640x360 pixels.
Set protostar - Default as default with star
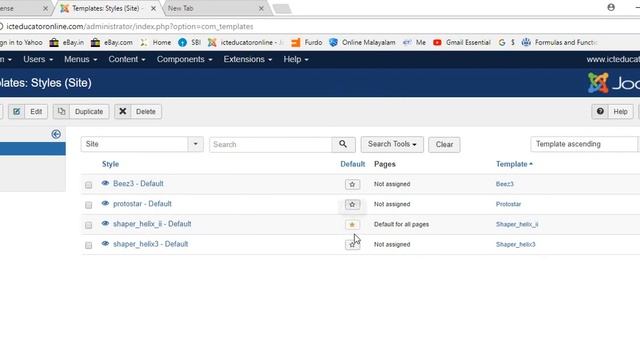352,204
